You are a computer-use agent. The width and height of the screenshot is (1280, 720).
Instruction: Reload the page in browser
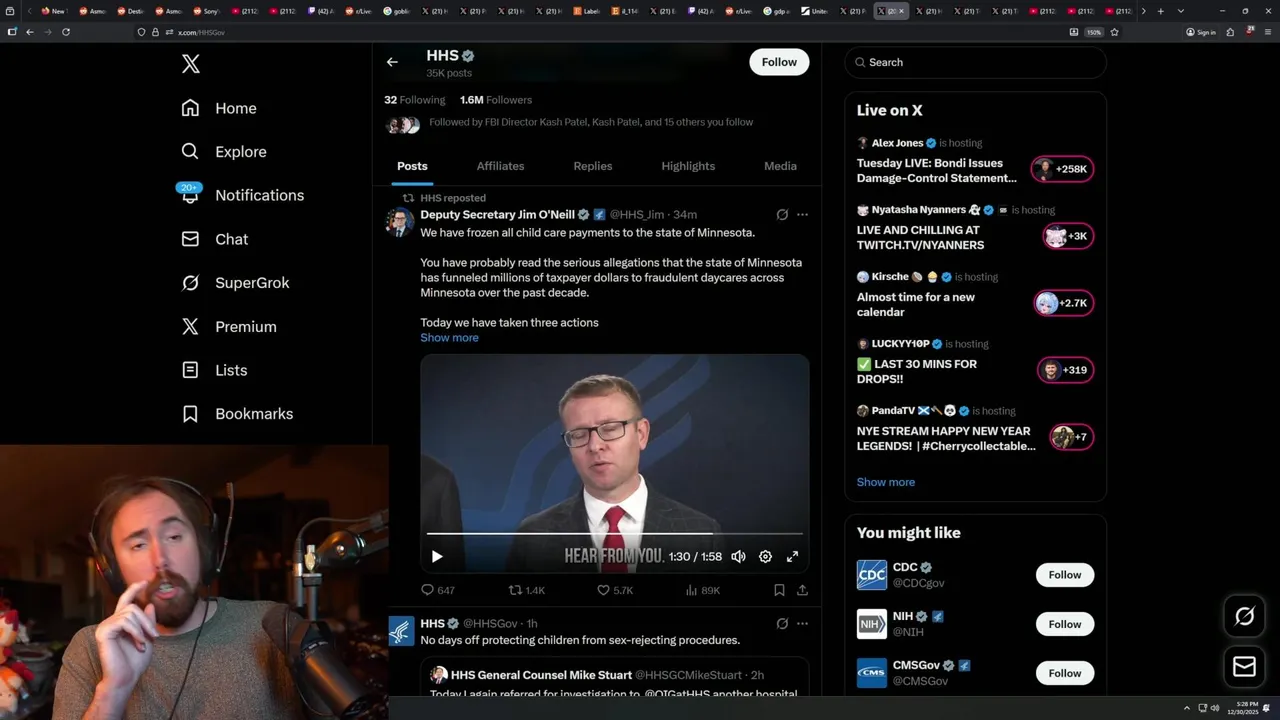tap(66, 32)
